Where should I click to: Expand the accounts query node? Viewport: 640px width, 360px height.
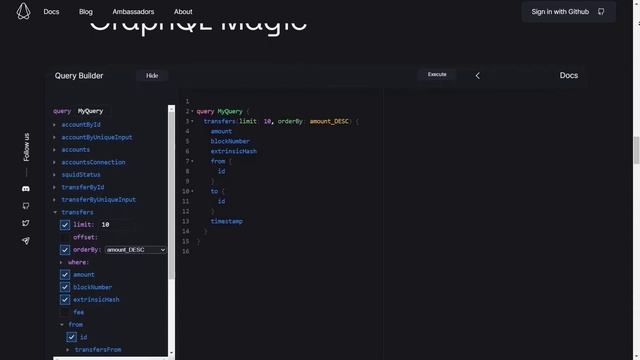click(54, 150)
